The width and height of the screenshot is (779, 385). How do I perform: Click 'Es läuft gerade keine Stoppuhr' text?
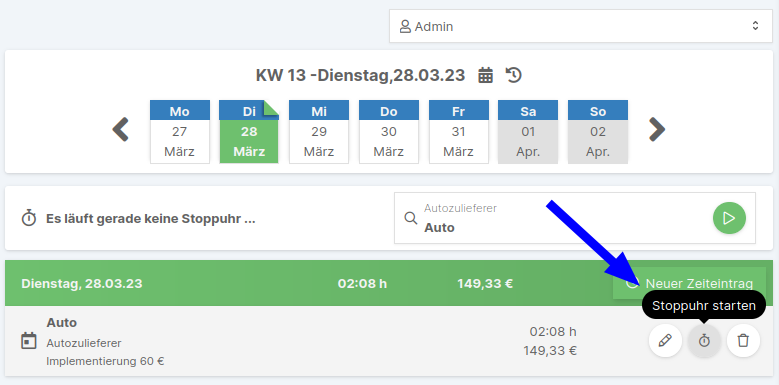coord(151,219)
